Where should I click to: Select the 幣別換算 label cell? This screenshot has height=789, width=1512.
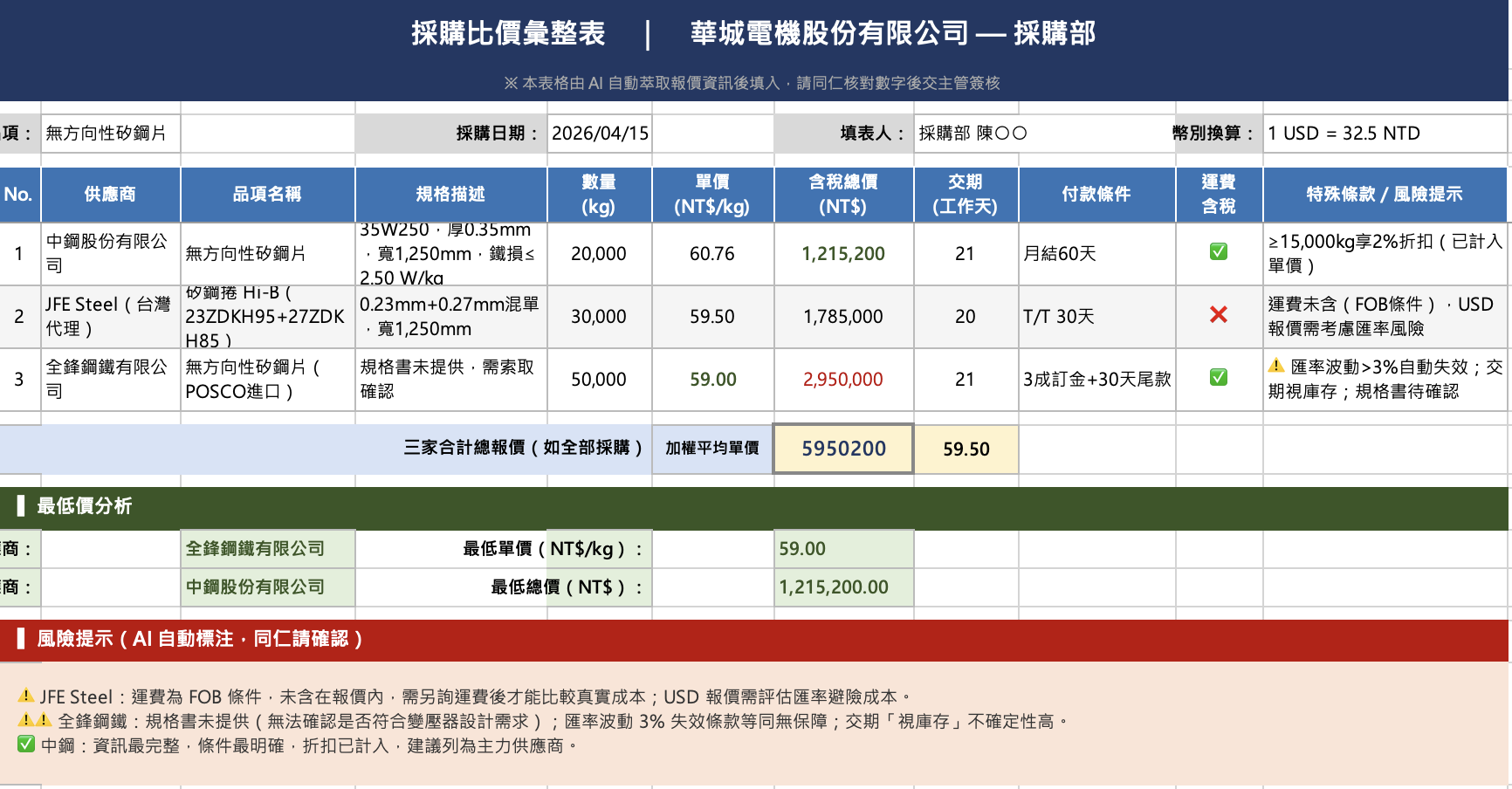tap(1220, 134)
